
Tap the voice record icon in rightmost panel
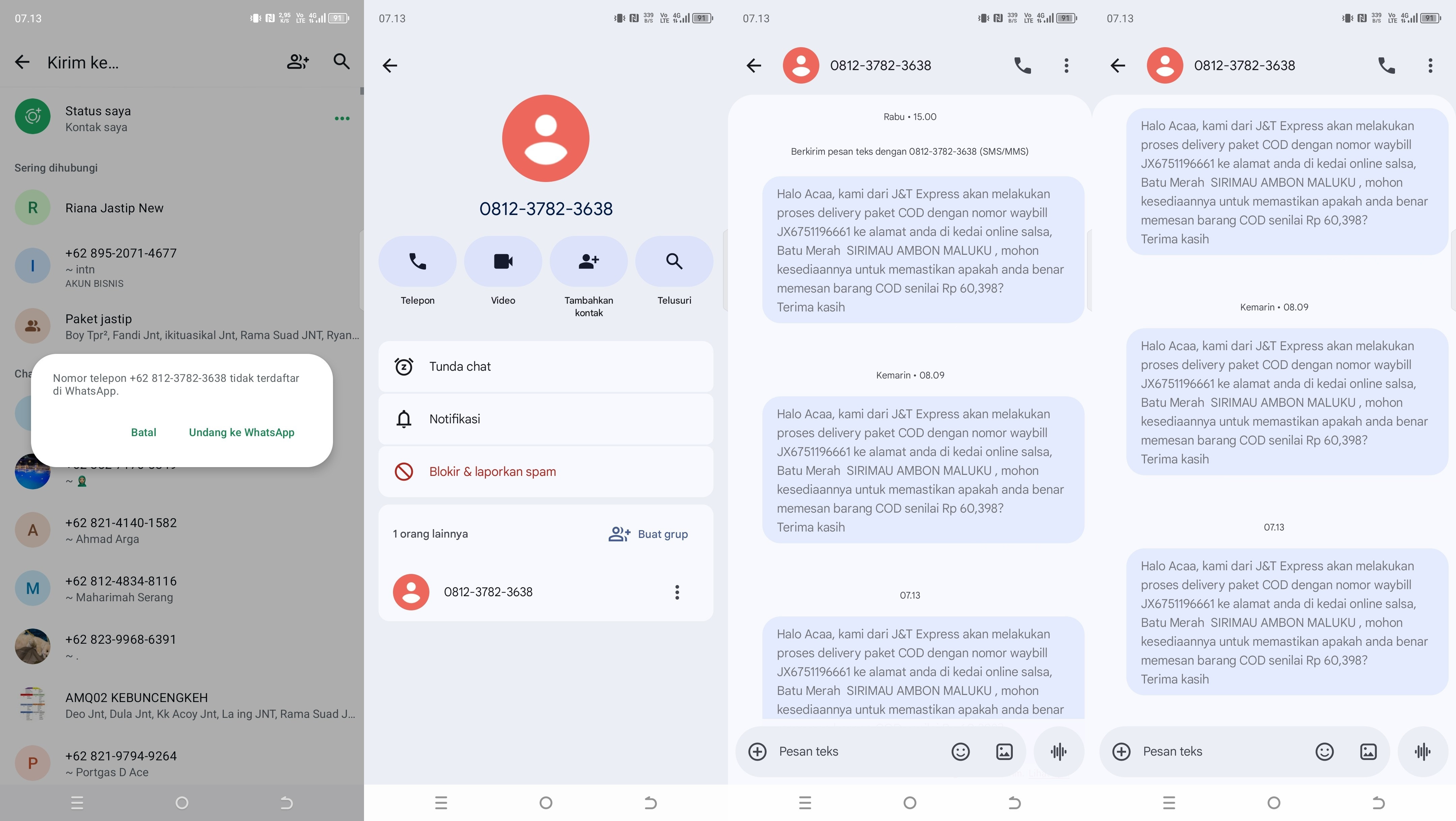point(1422,752)
